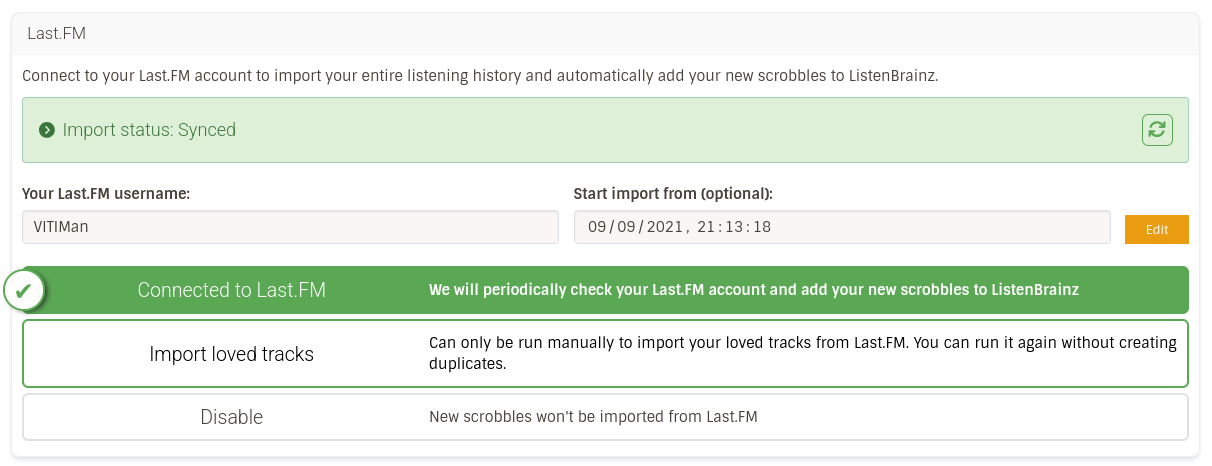This screenshot has width=1212, height=466.
Task: Click the month segment in import date
Action: pyautogui.click(x=628, y=227)
